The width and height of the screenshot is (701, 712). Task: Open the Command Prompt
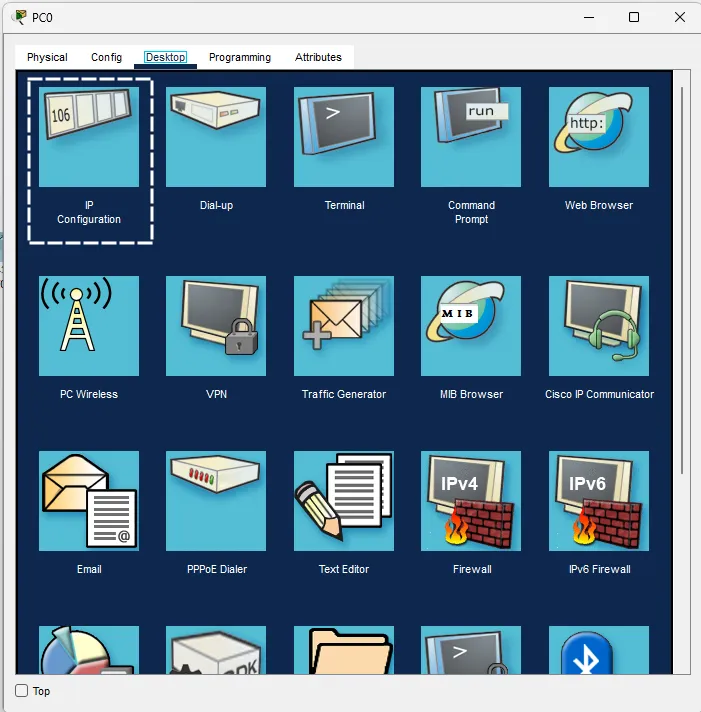tap(471, 137)
